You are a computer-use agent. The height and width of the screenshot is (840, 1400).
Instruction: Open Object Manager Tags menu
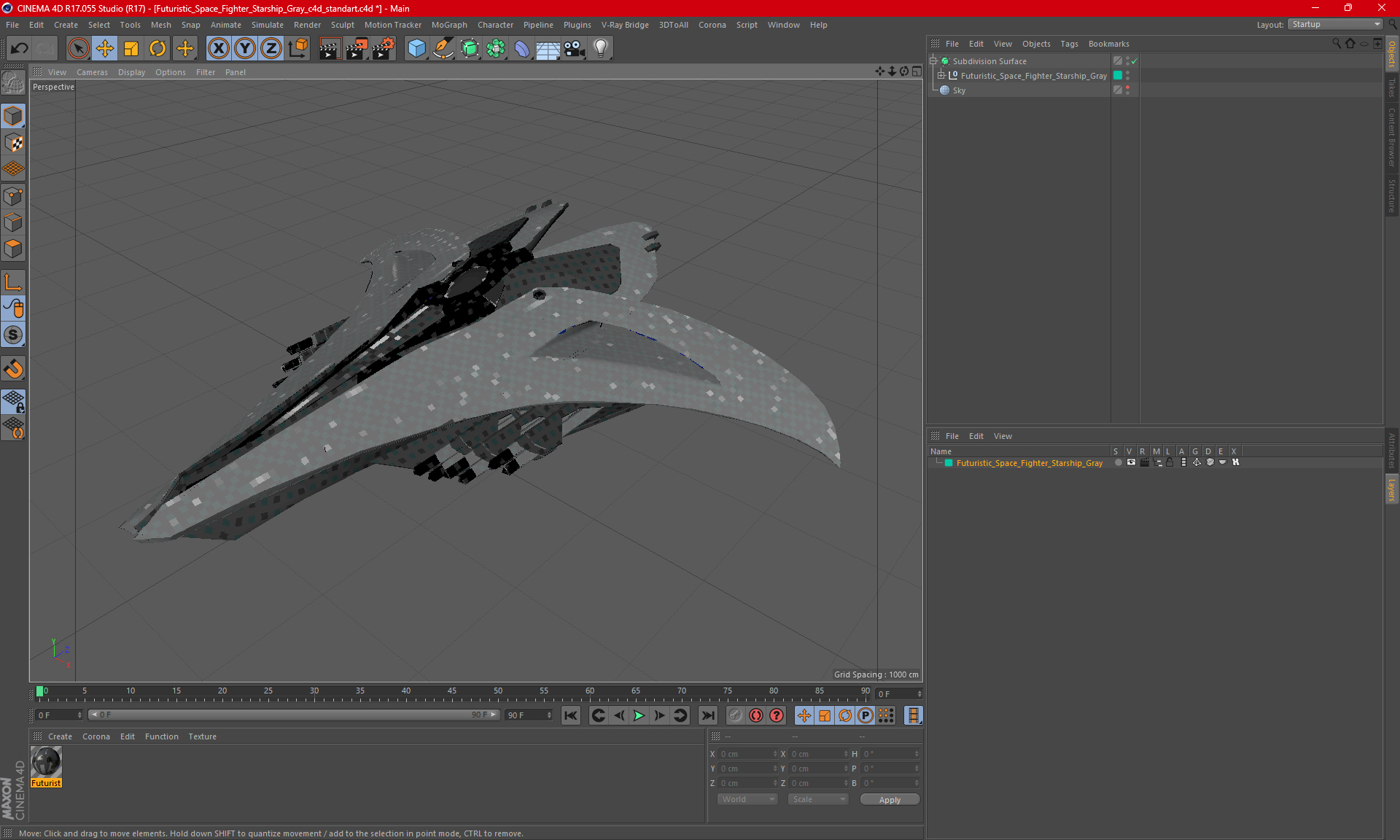point(1069,44)
